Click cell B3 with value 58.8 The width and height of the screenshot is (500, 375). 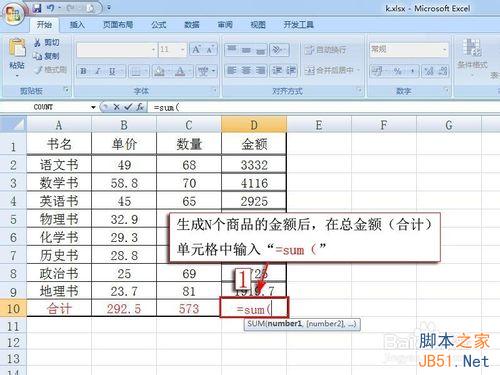tap(124, 183)
